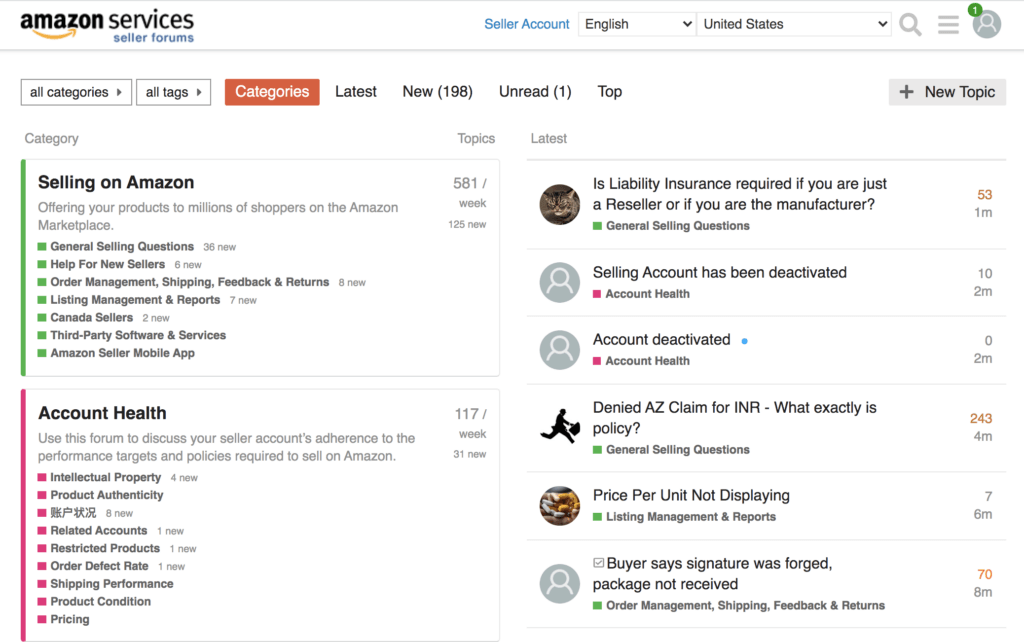Open the Selling on Amazon category

[116, 182]
